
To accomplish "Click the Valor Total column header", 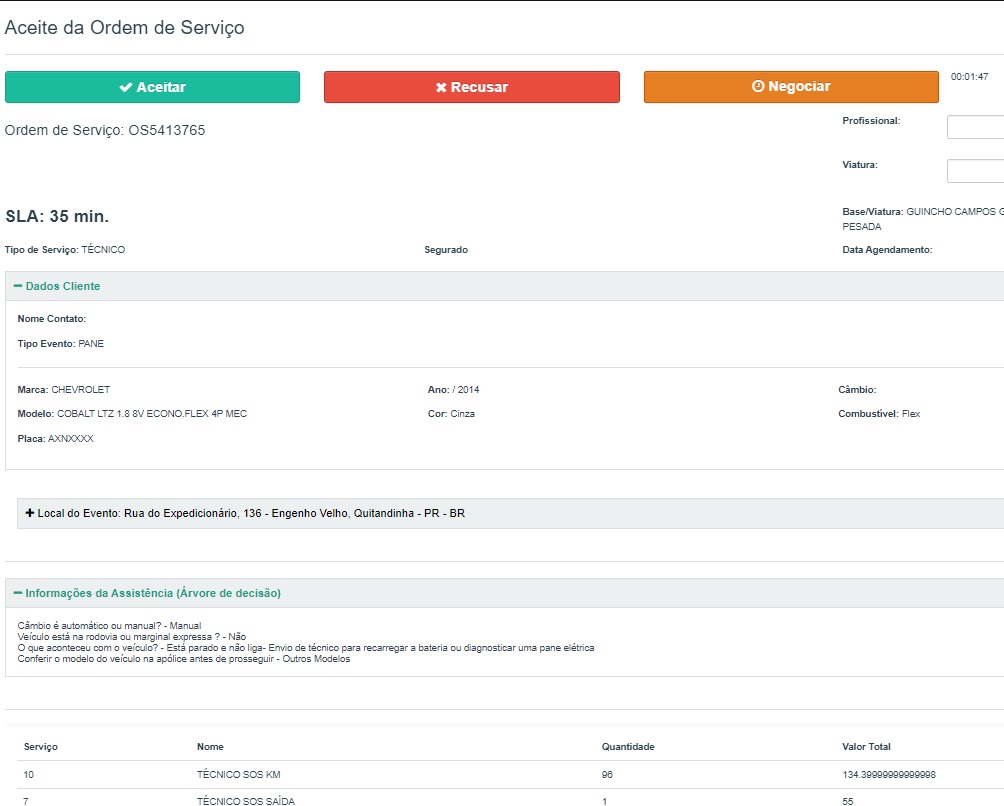I will [x=866, y=747].
